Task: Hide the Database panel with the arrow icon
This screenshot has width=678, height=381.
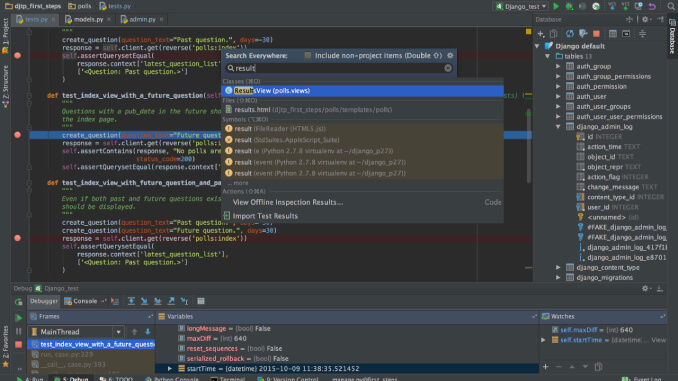Action: 660,19
